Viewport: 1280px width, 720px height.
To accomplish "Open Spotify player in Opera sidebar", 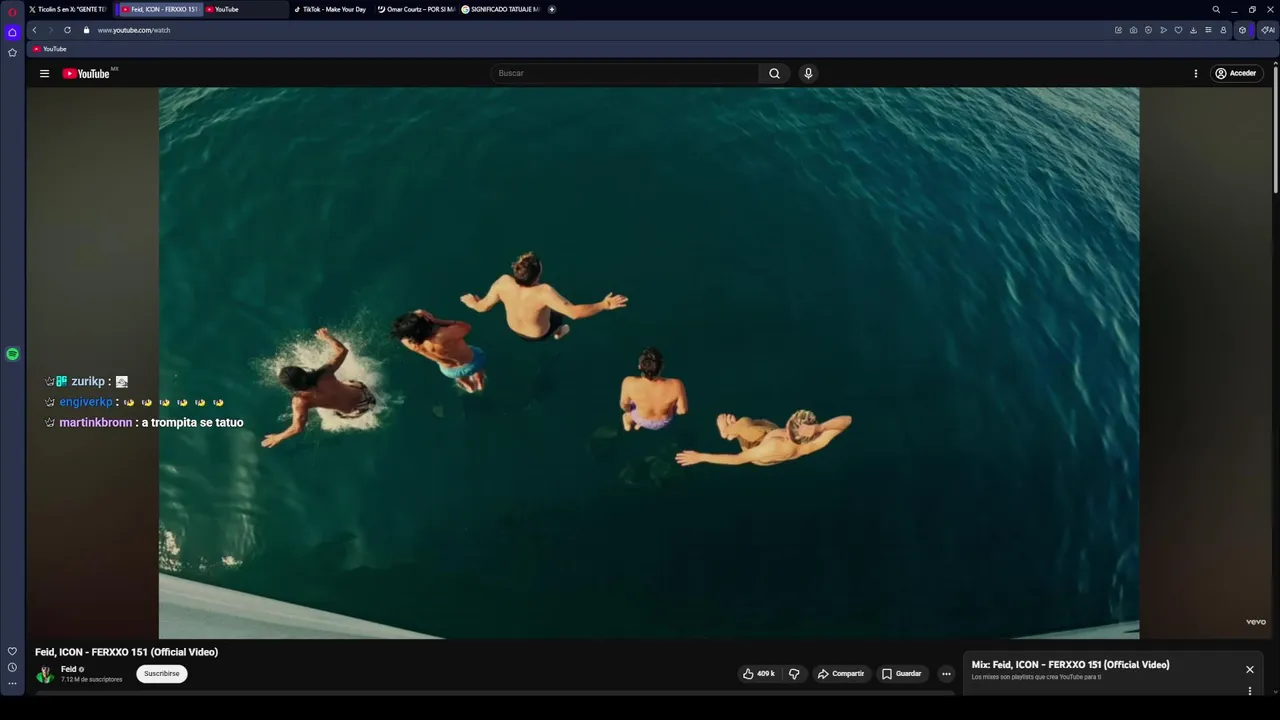I will pyautogui.click(x=12, y=354).
